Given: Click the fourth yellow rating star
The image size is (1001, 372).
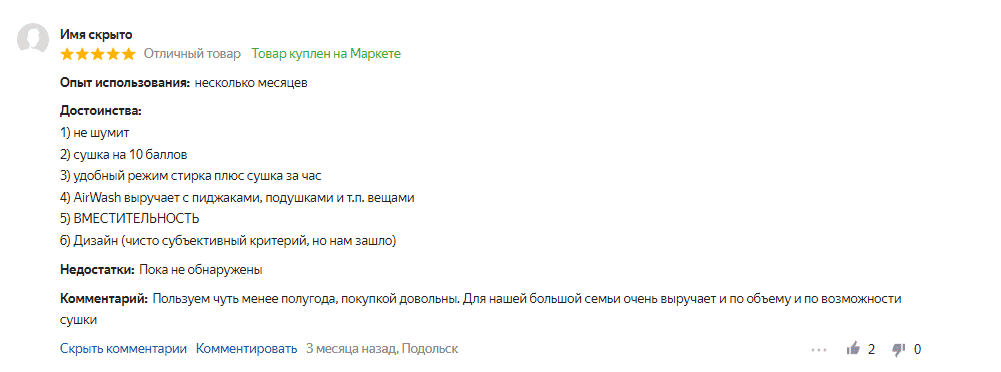Looking at the screenshot, I should (x=114, y=54).
